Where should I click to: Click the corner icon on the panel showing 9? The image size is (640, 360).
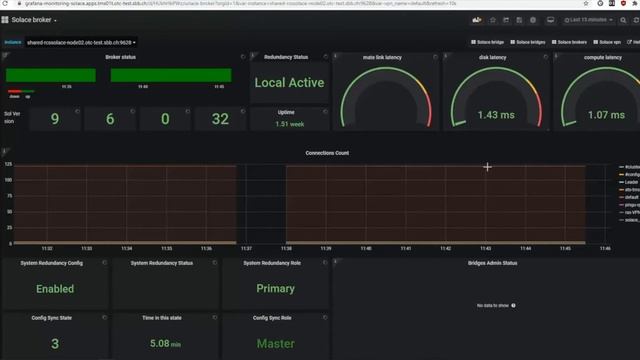[78, 111]
